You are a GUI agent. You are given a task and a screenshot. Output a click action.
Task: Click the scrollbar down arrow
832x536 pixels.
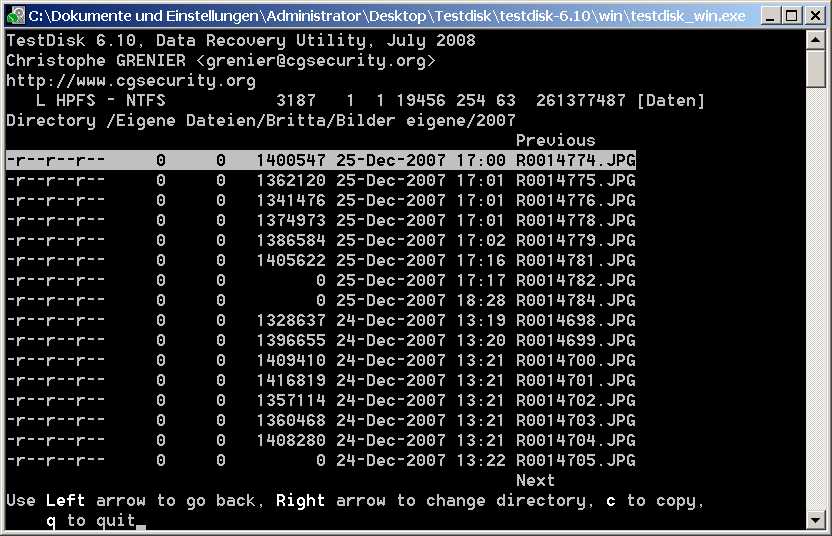pos(816,520)
